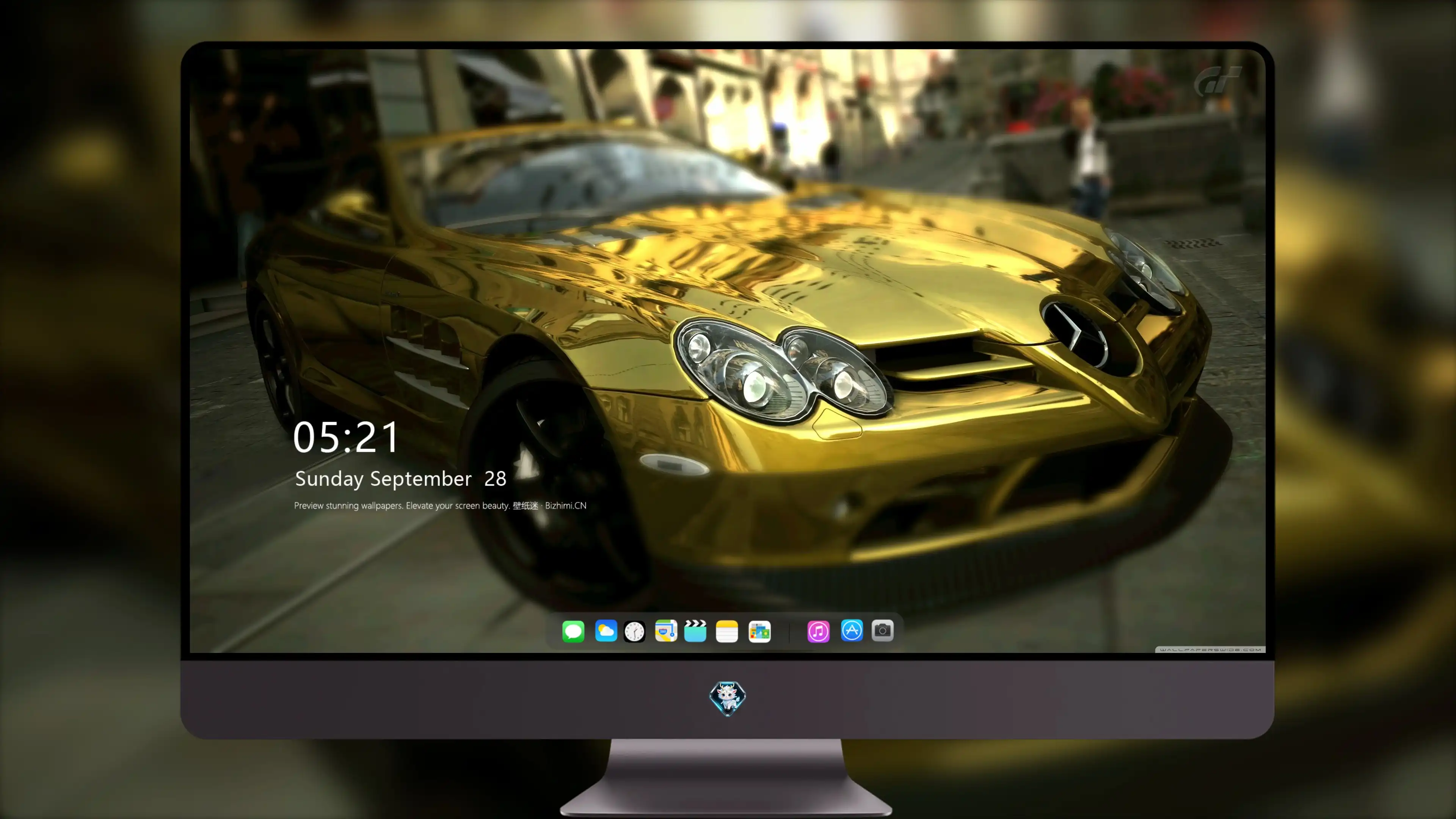Open the Weather app icon
1456x819 pixels.
coord(606,631)
